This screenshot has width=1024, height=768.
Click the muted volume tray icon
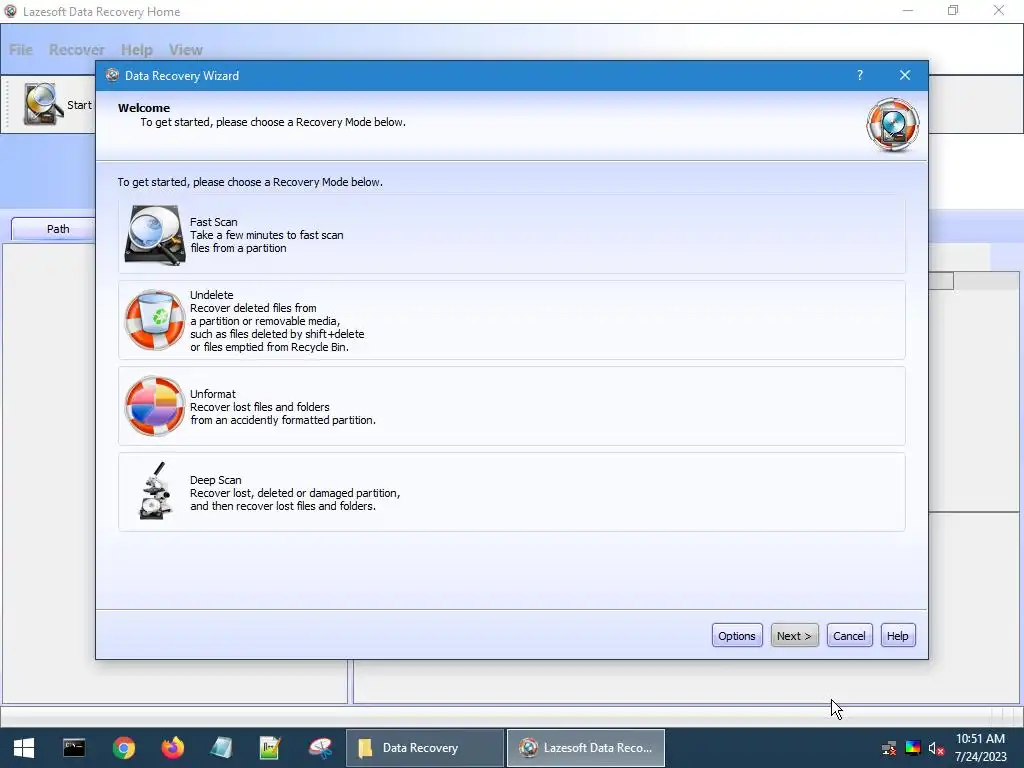pyautogui.click(x=936, y=748)
